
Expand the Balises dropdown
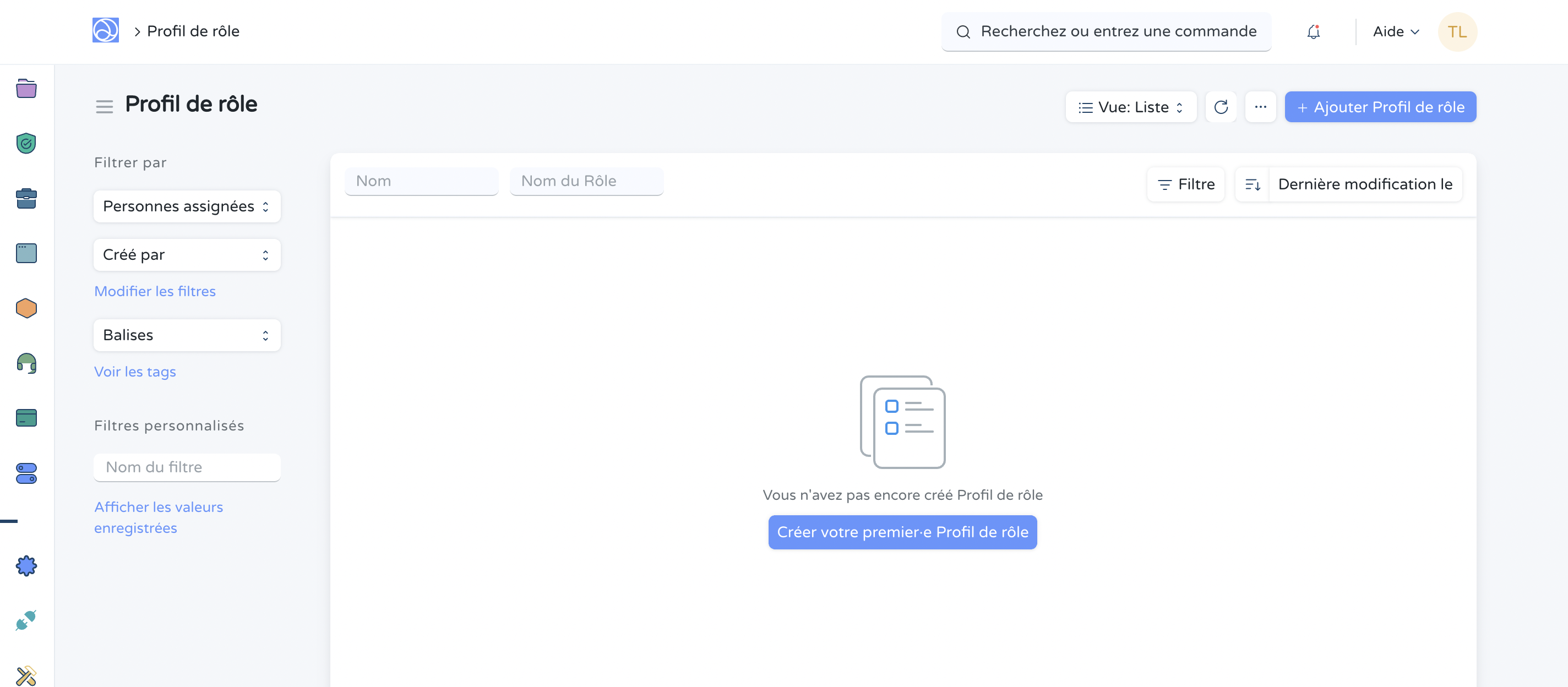(x=186, y=335)
